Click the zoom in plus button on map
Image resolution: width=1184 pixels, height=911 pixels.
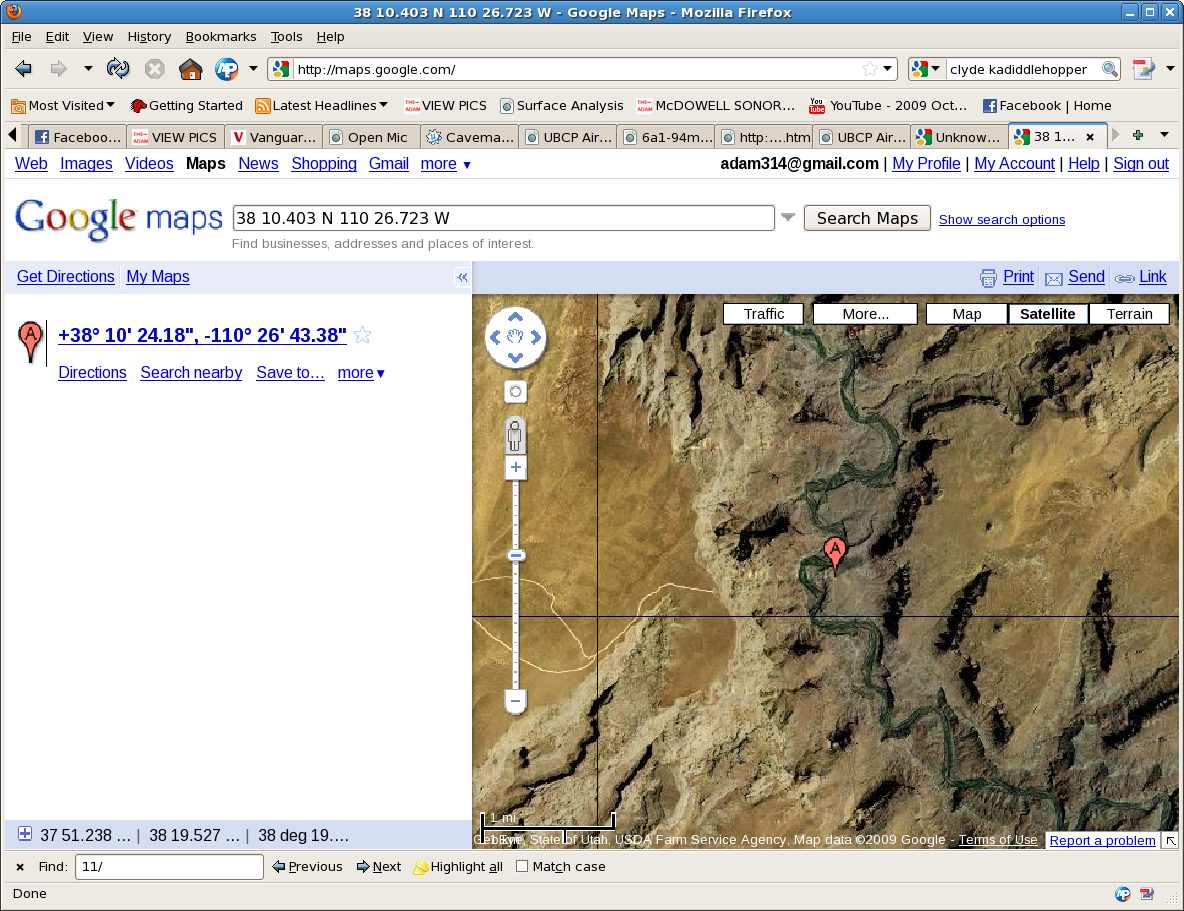point(515,468)
